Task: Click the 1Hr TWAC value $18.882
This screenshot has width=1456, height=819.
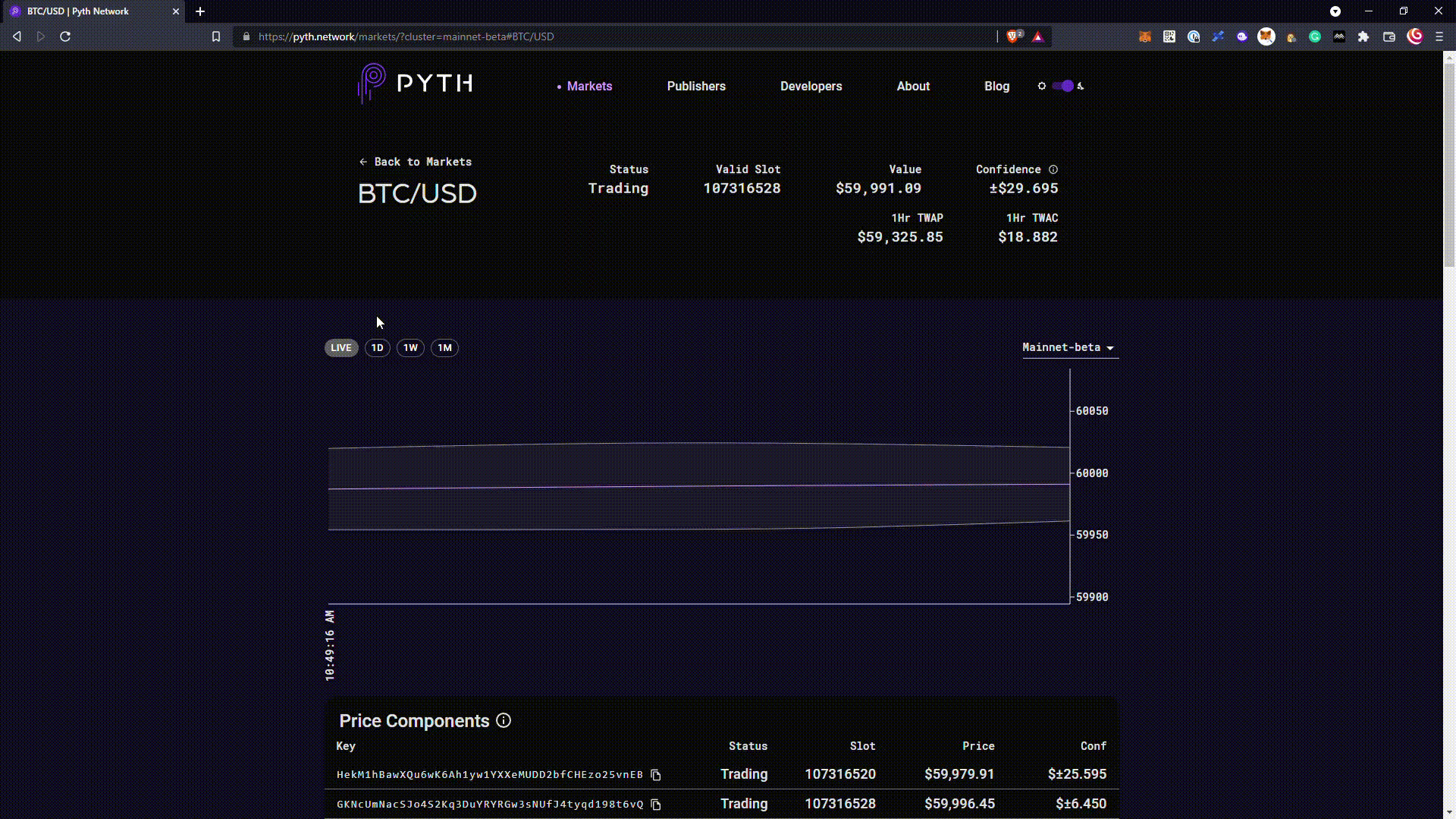Action: (x=1028, y=237)
